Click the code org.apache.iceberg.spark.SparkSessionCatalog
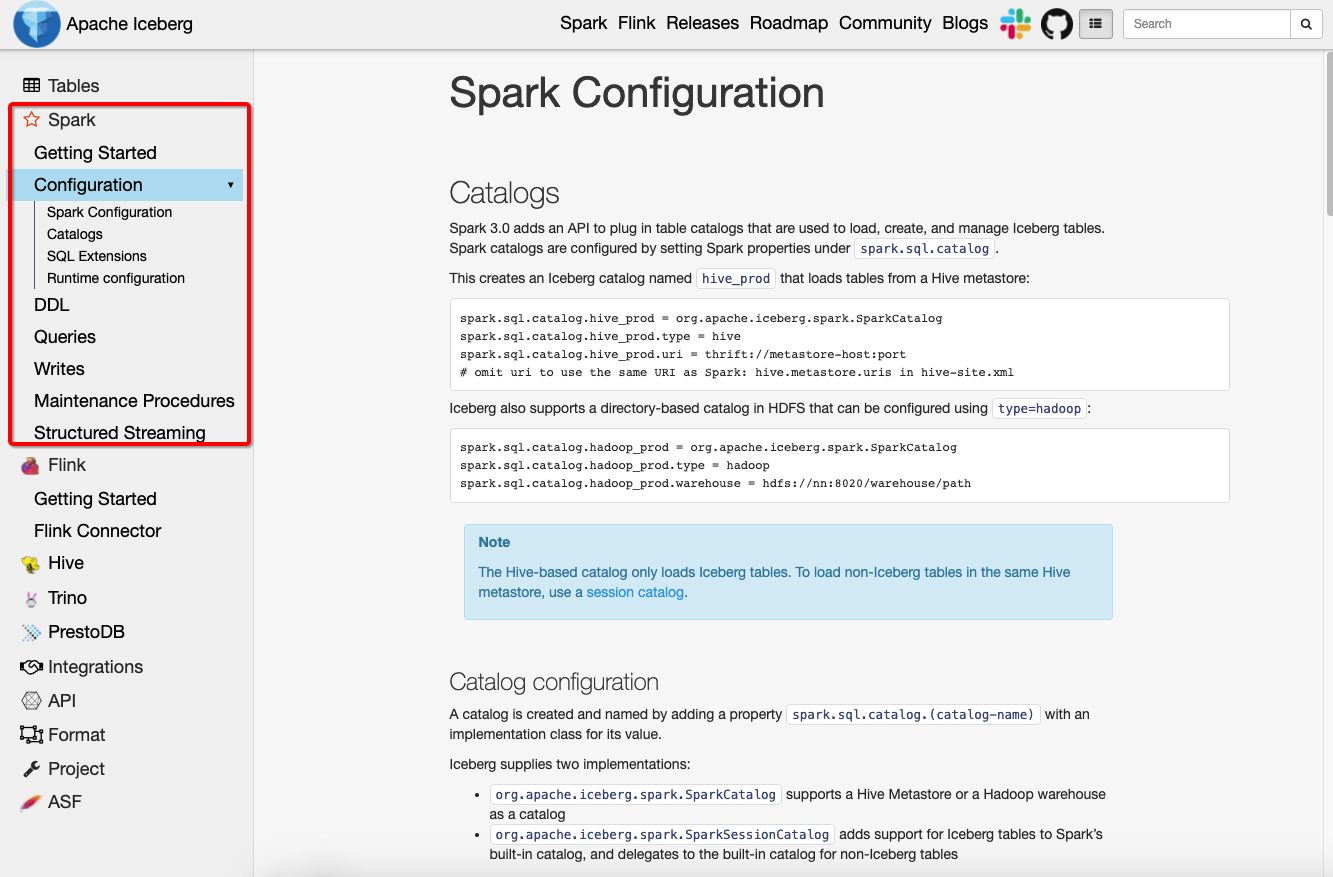Screen dimensions: 1333x877 click(x=662, y=835)
